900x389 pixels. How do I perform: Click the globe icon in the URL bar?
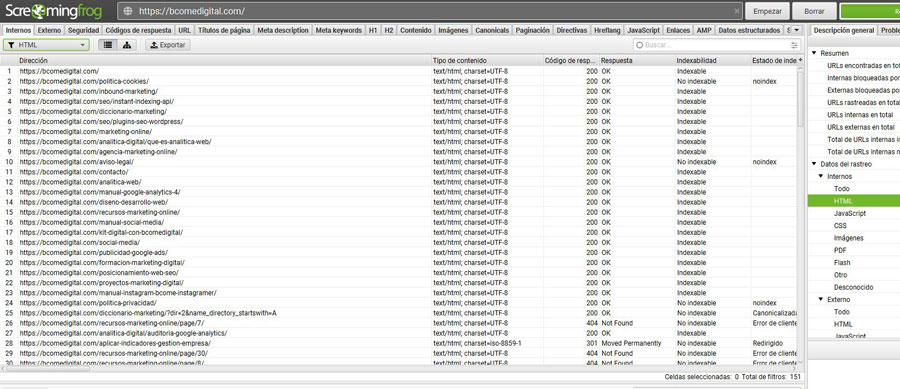click(x=128, y=11)
